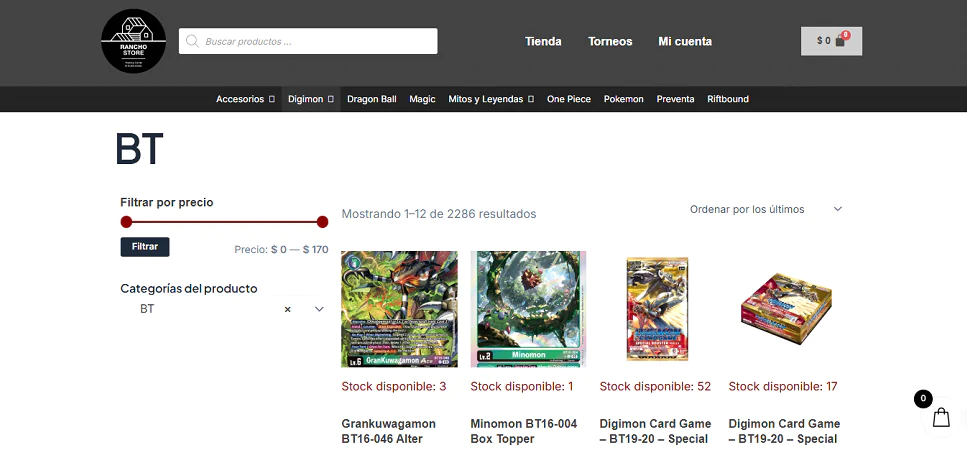Click the minimum price slider handle

[126, 222]
